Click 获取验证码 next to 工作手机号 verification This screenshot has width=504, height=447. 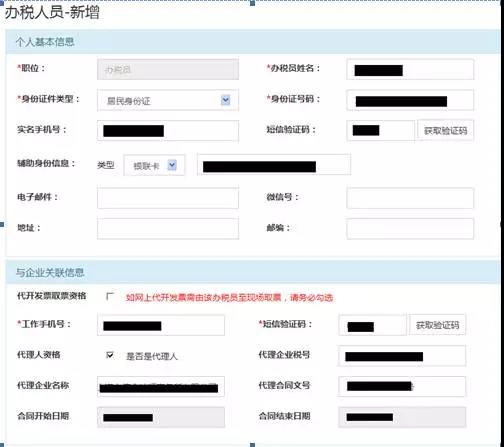tap(437, 325)
